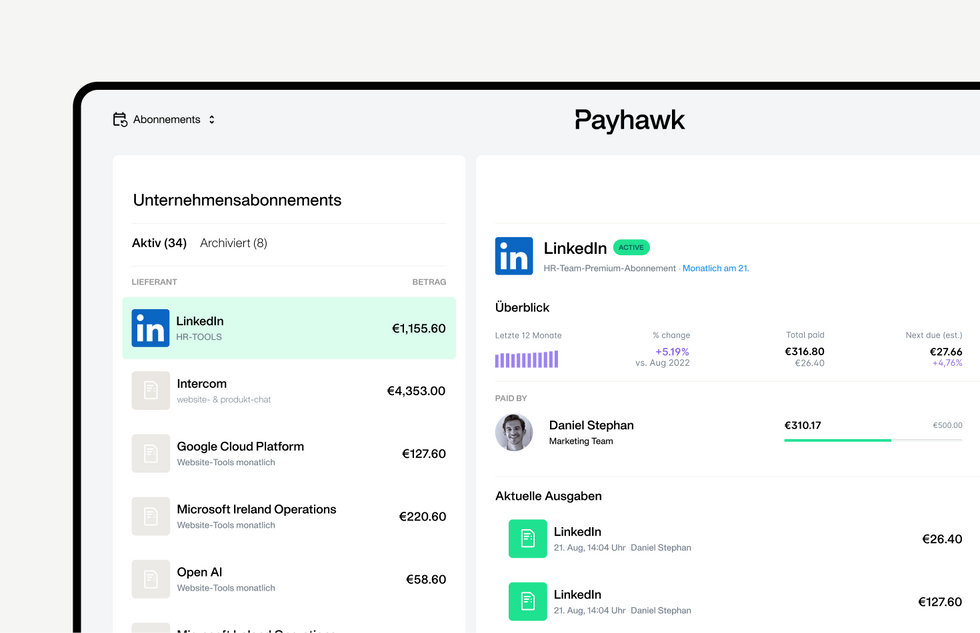
Task: Click the Aktuelle Ausgaben heading
Action: (x=548, y=496)
